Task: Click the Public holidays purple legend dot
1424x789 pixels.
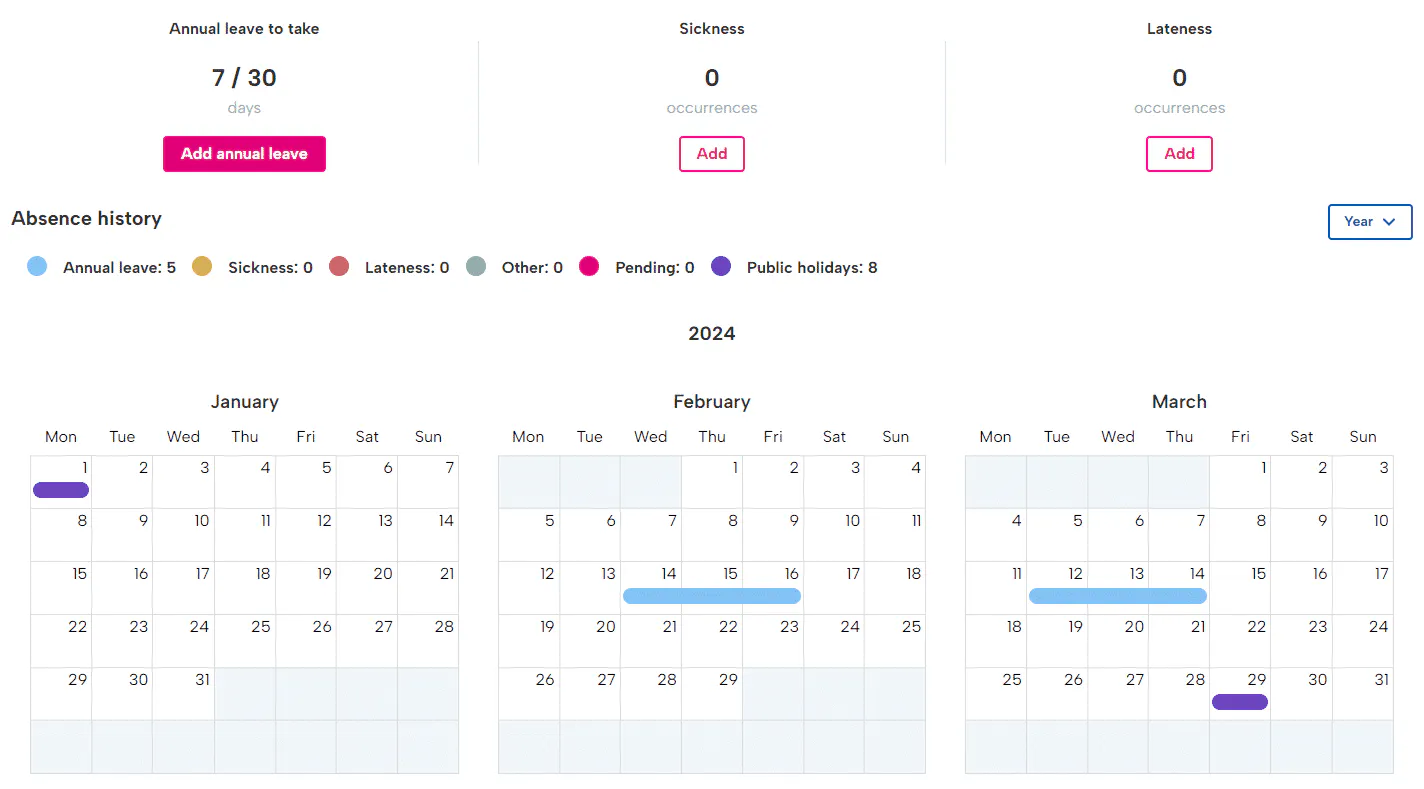Action: pos(721,267)
